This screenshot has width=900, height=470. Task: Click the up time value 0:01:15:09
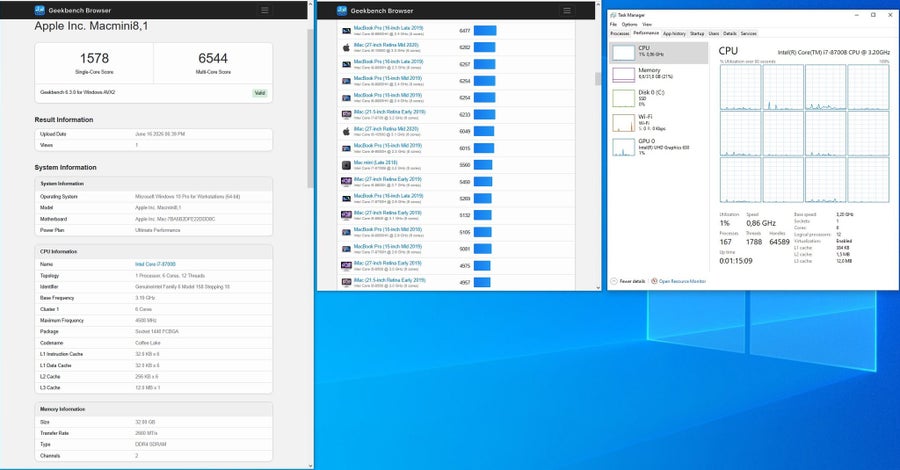(x=736, y=261)
